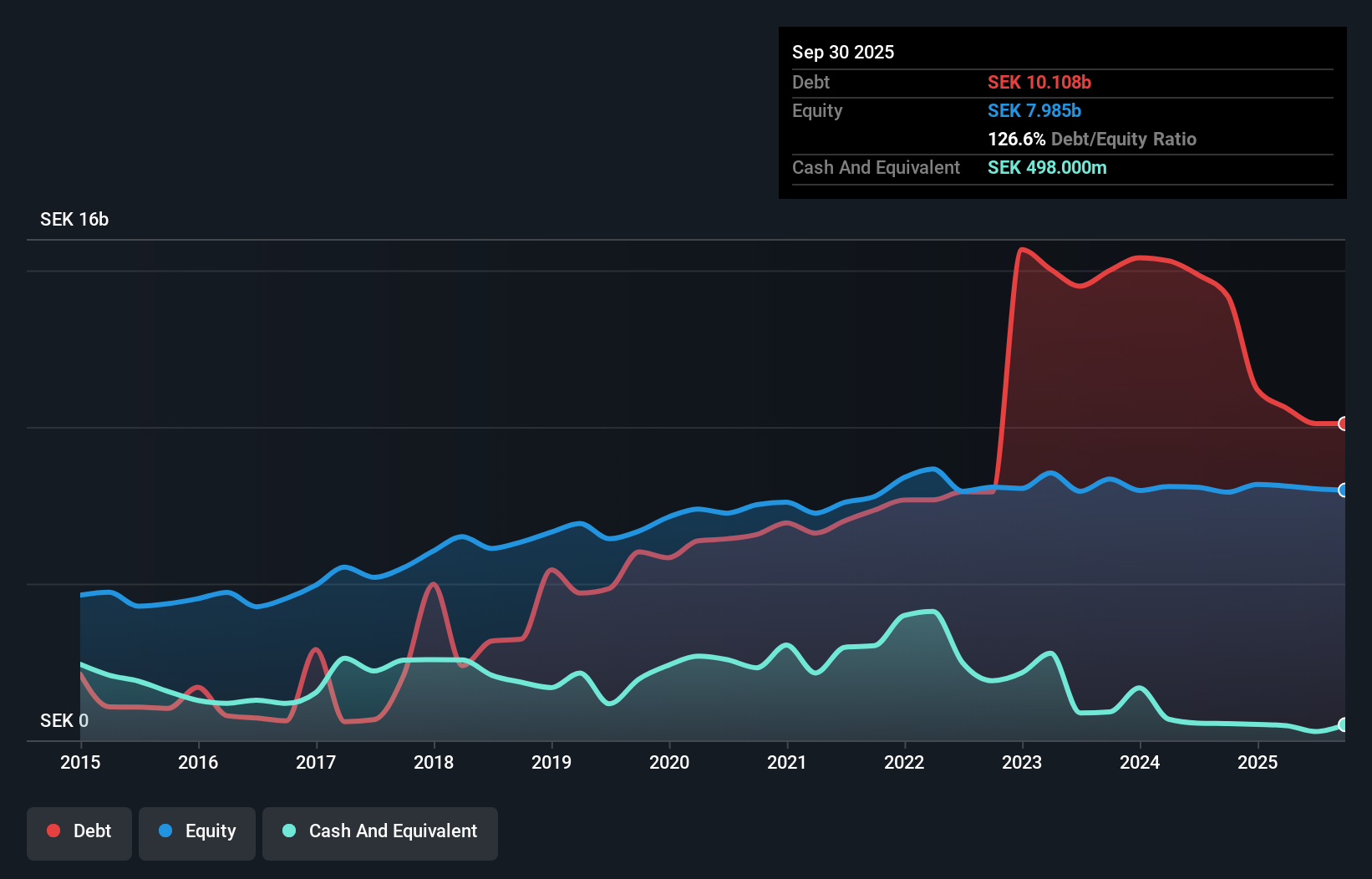Screen dimensions: 1372x879
Task: Click the SEK 7.985b Equity value
Action: click(x=1034, y=110)
